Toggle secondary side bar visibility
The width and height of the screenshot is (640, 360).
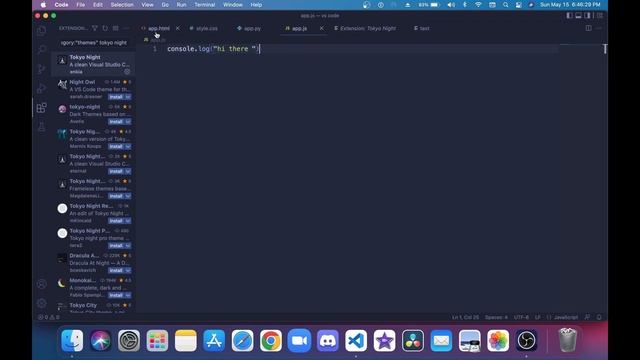click(x=588, y=16)
